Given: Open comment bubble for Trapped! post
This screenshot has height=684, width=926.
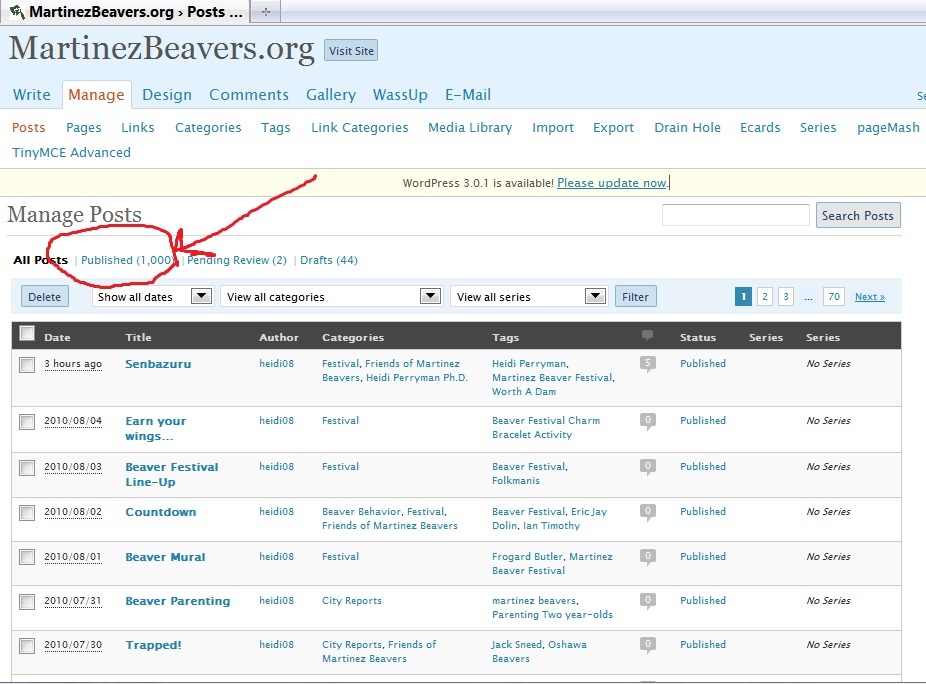Looking at the screenshot, I should tap(648, 645).
